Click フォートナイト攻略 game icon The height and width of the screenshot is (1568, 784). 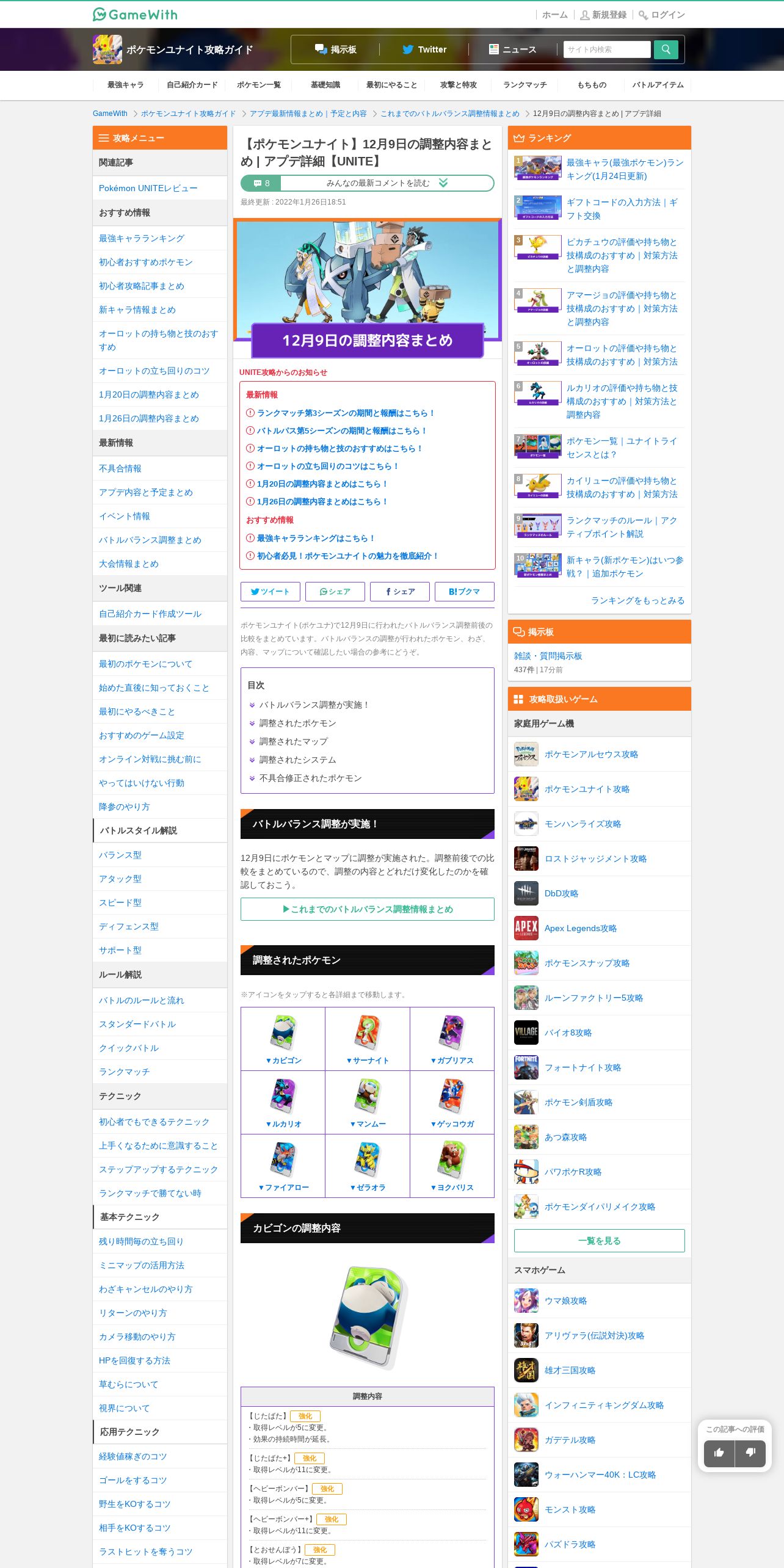pyautogui.click(x=526, y=1067)
